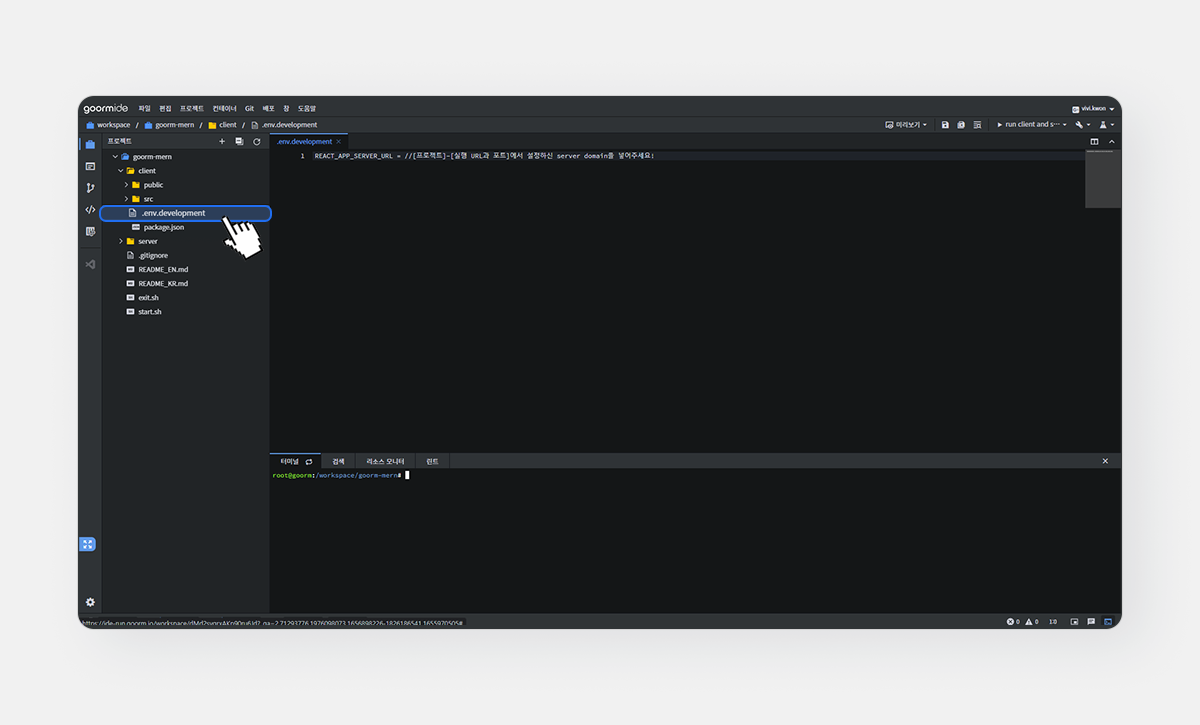Viewport: 1200px width, 725px height.
Task: Open settings via the gear icon
Action: point(90,602)
